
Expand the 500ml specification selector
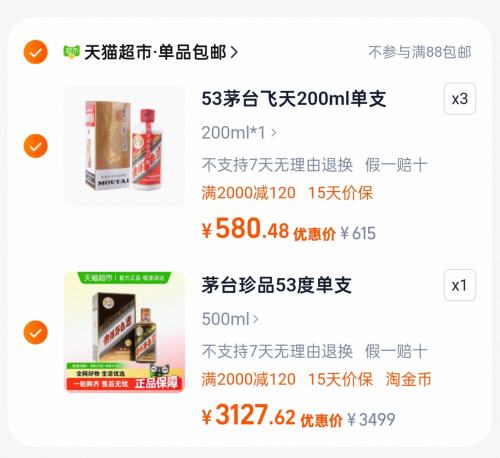[x=230, y=319]
